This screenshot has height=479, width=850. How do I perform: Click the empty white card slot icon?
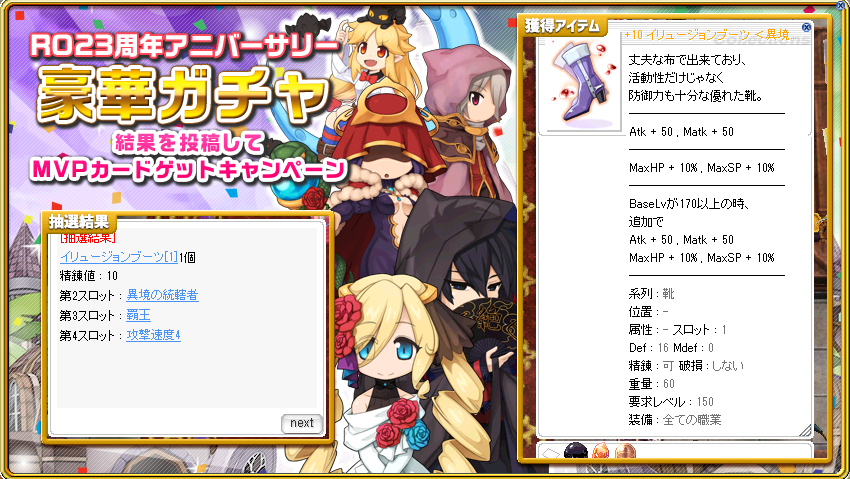click(551, 453)
